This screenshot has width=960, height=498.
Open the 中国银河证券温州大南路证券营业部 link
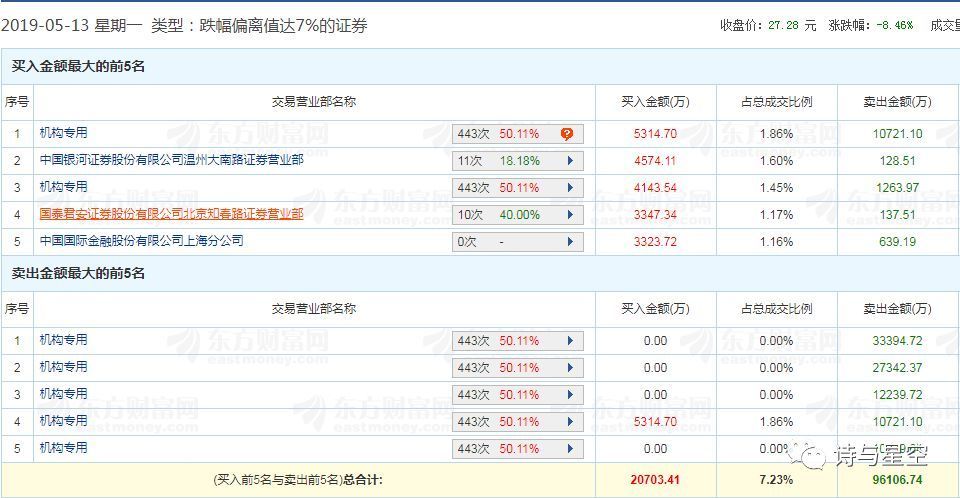pos(171,160)
